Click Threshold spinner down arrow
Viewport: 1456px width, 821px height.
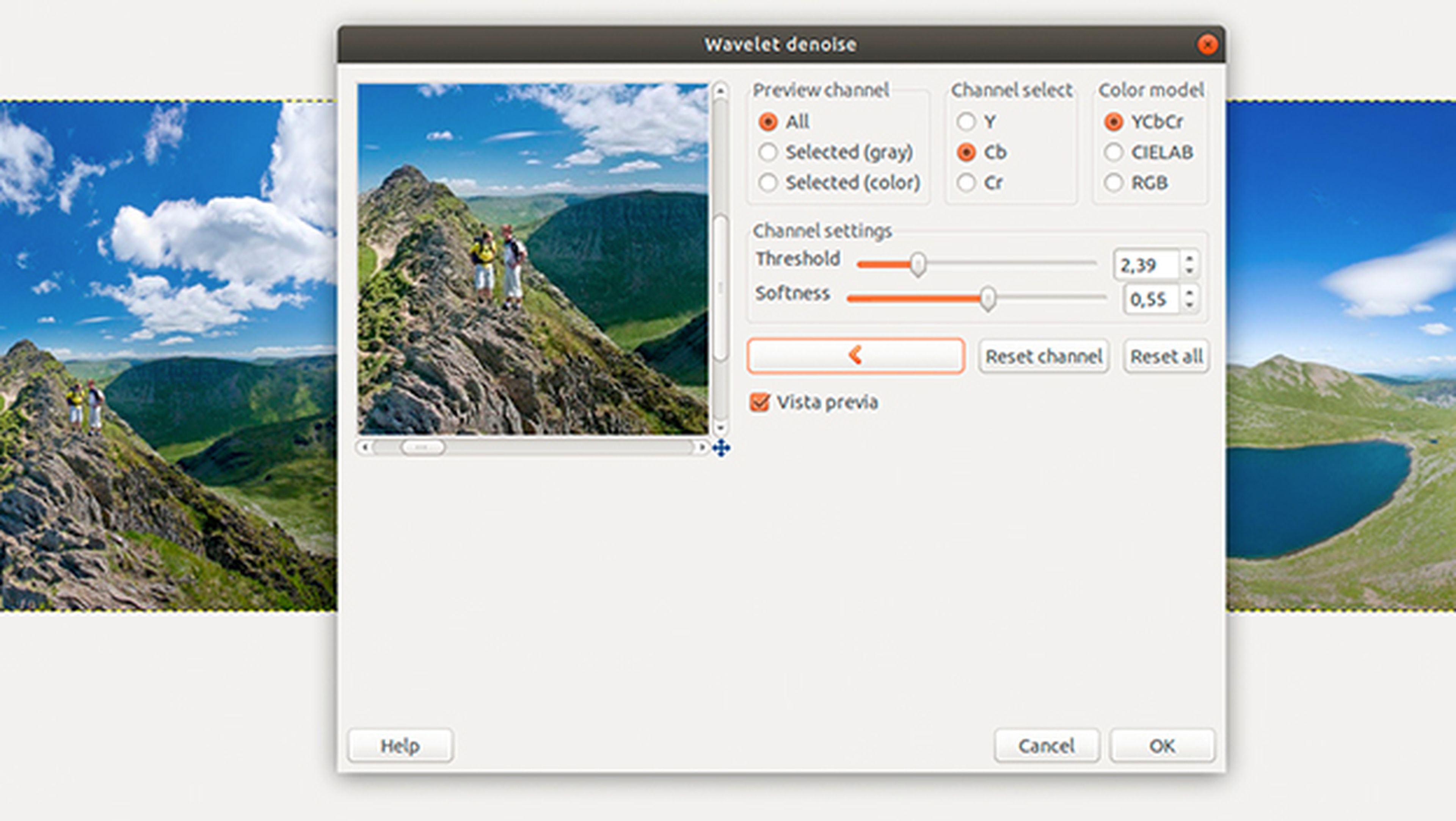[1189, 271]
